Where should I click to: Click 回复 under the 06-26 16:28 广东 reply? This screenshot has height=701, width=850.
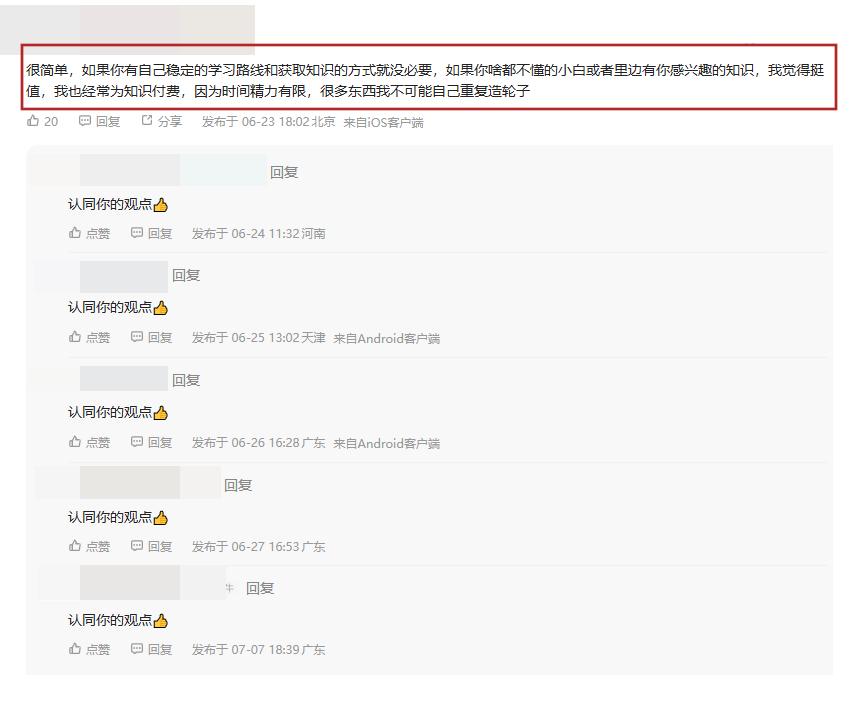click(x=152, y=443)
